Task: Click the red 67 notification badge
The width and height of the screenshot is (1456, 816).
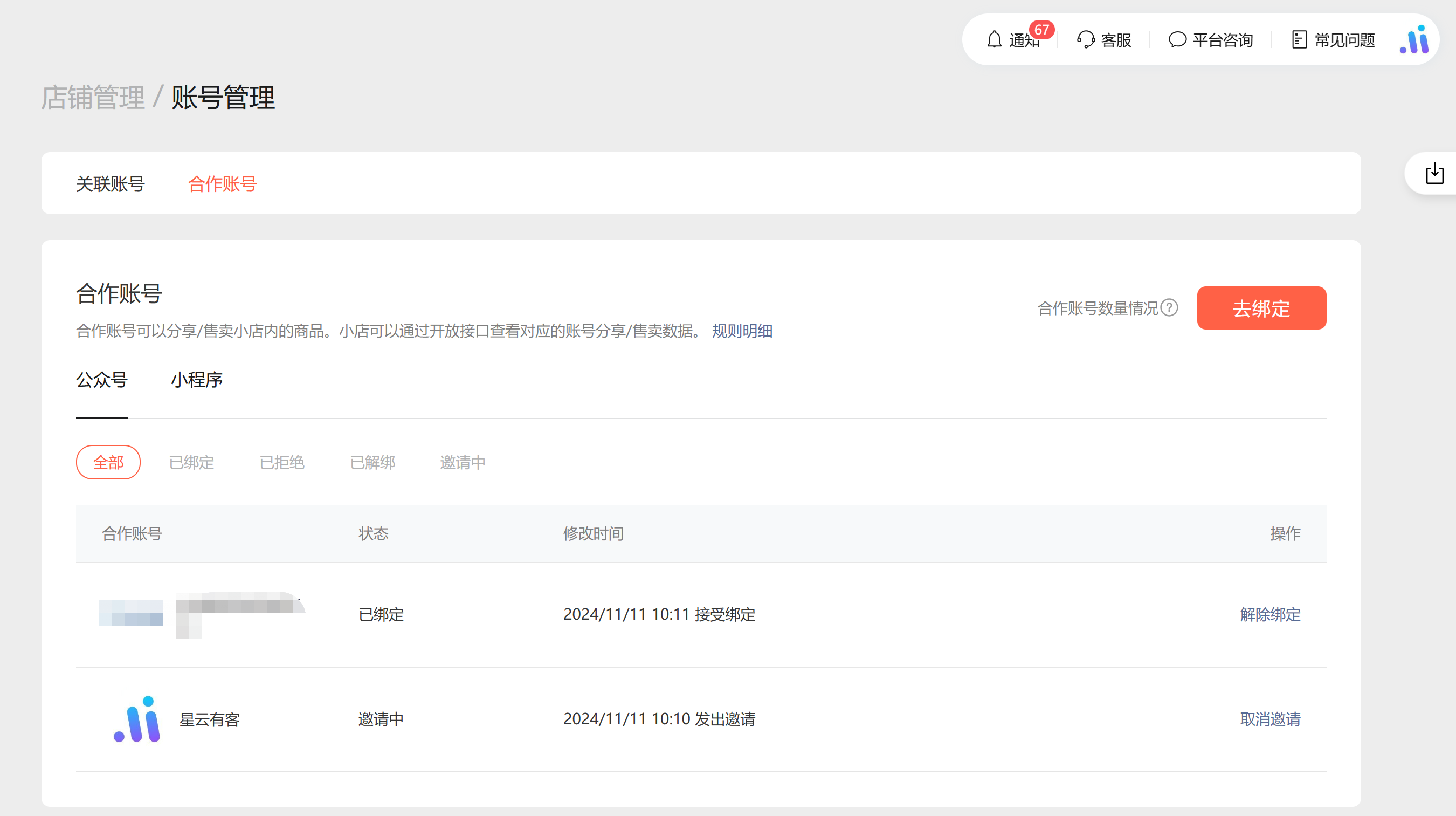Action: 1041,30
